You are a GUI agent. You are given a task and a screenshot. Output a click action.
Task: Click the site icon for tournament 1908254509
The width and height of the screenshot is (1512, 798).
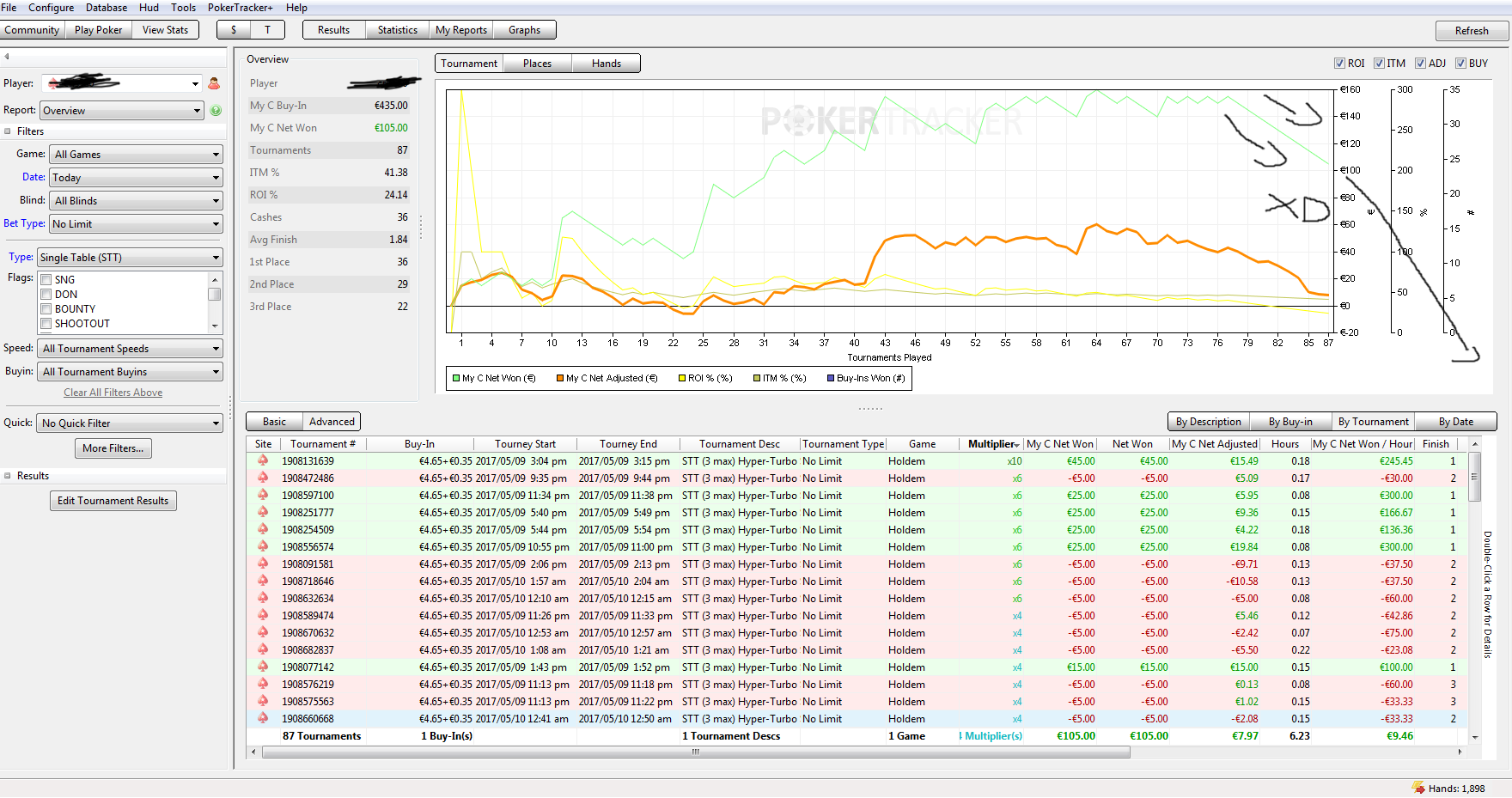[x=263, y=529]
